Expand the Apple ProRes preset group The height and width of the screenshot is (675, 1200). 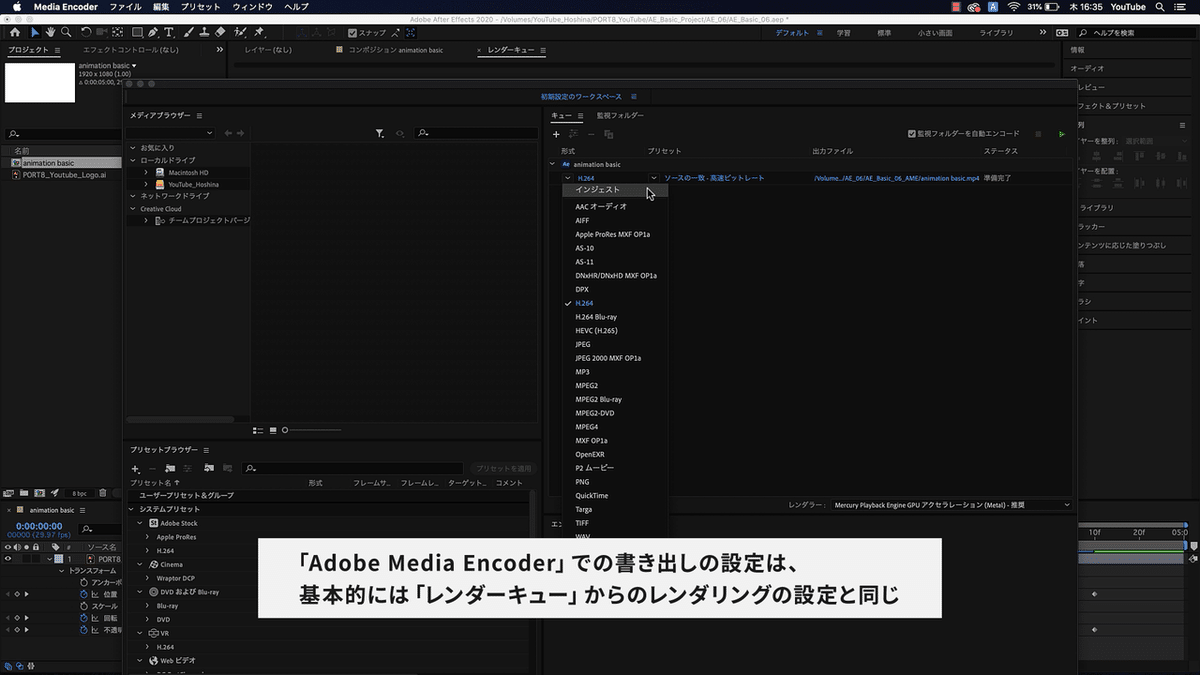[147, 537]
